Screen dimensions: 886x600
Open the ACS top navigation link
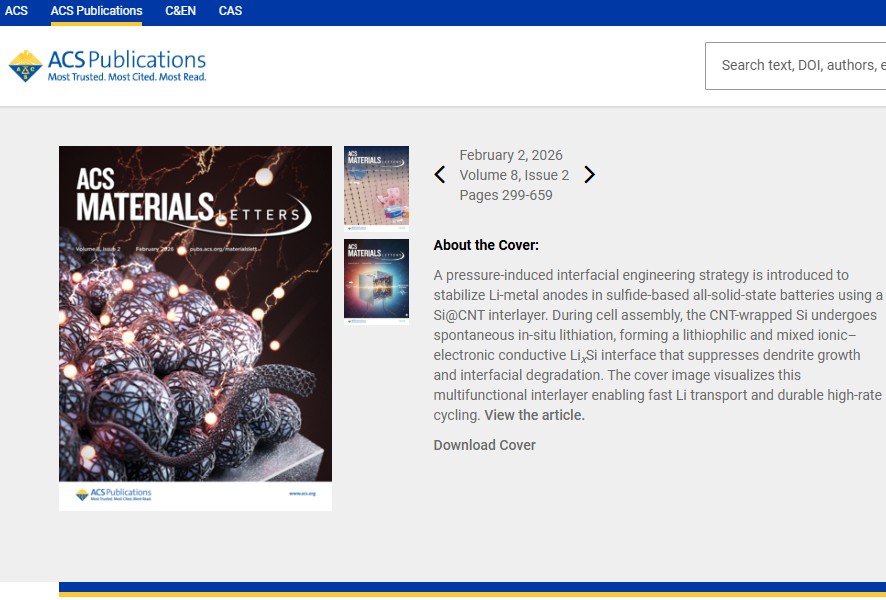coord(16,11)
